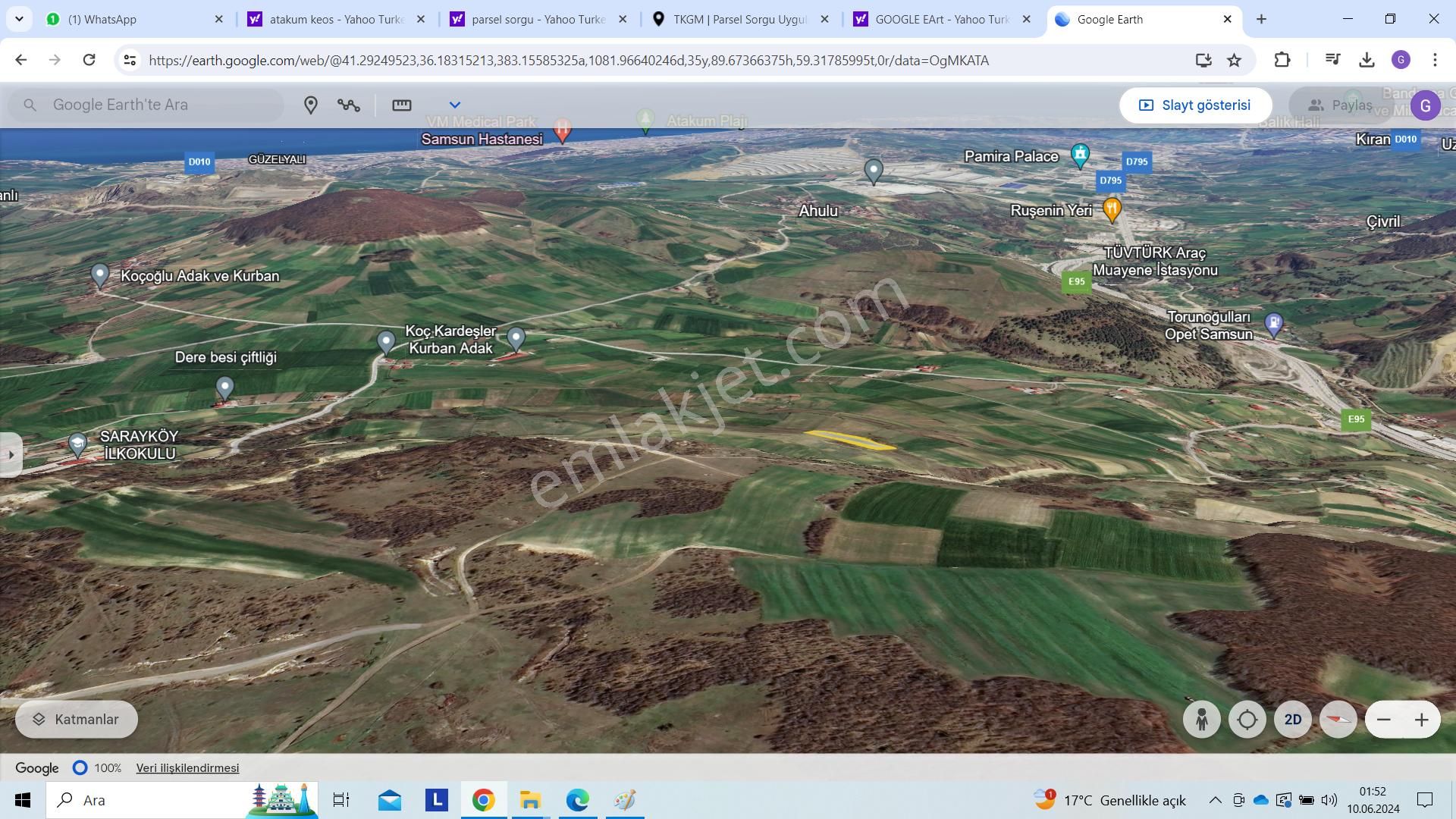Click the Slayt gösterisi button
Viewport: 1456px width, 819px height.
[1195, 105]
